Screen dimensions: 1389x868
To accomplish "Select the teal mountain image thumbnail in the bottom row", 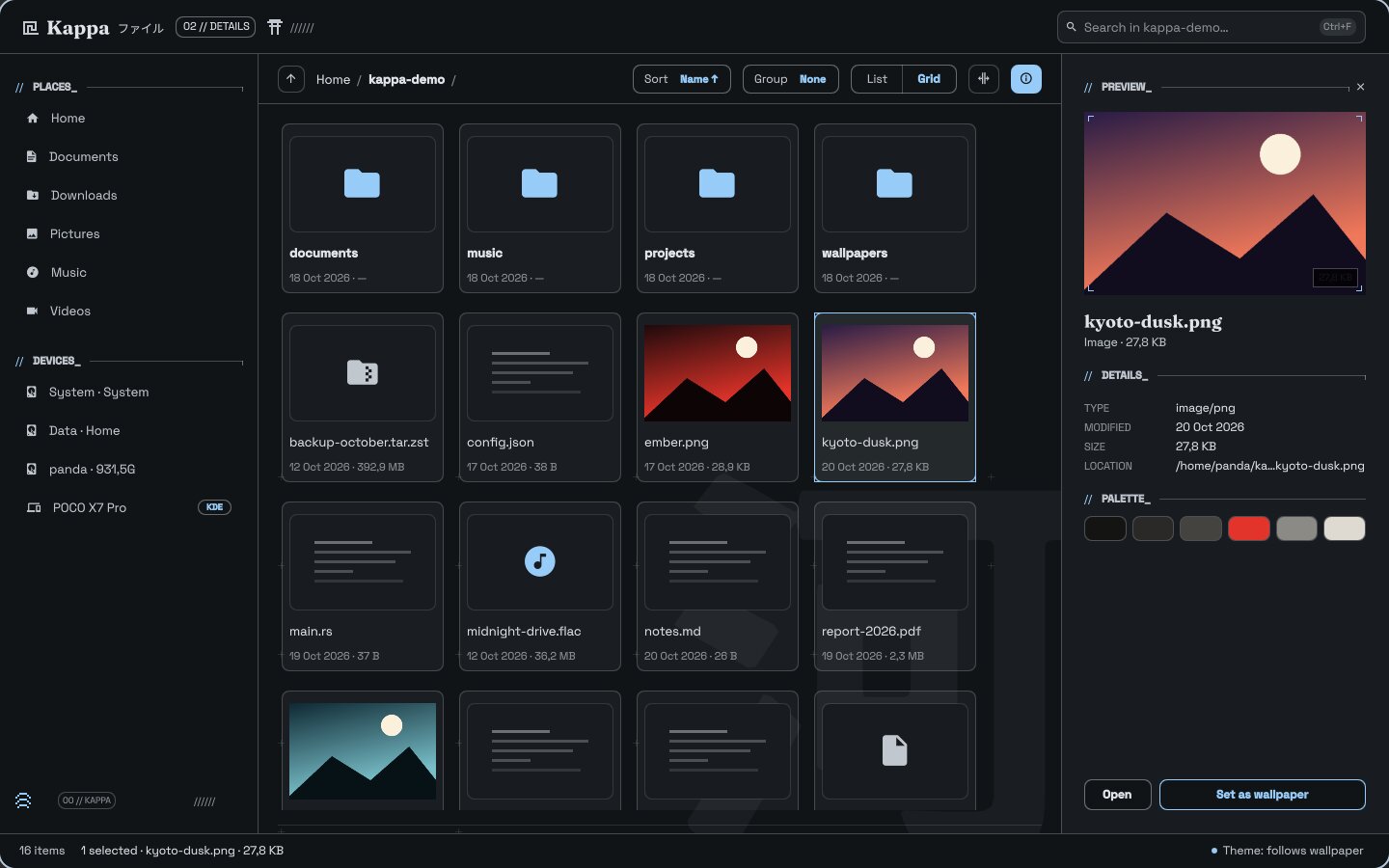I will point(363,750).
